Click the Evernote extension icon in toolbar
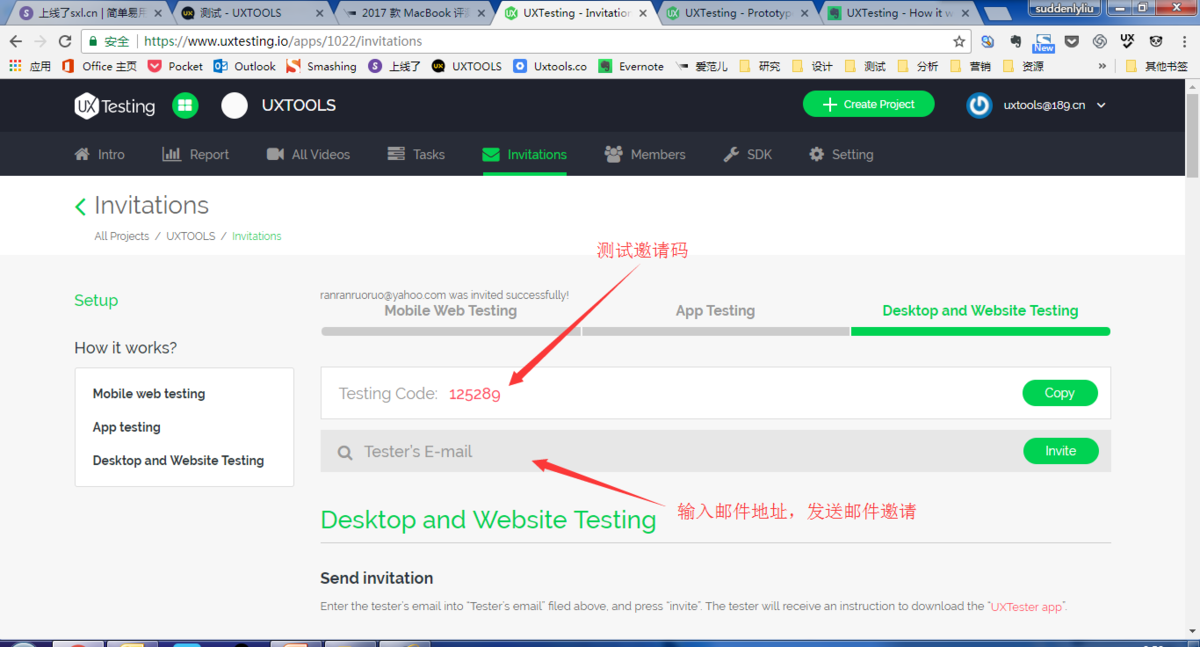Viewport: 1200px width, 647px height. point(1015,41)
